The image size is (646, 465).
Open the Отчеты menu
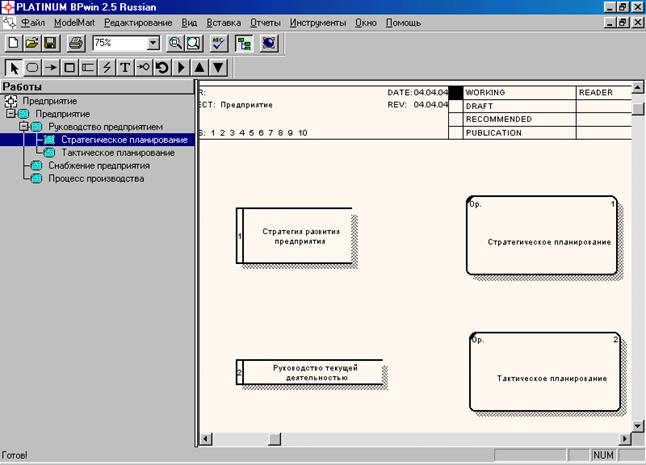point(264,22)
